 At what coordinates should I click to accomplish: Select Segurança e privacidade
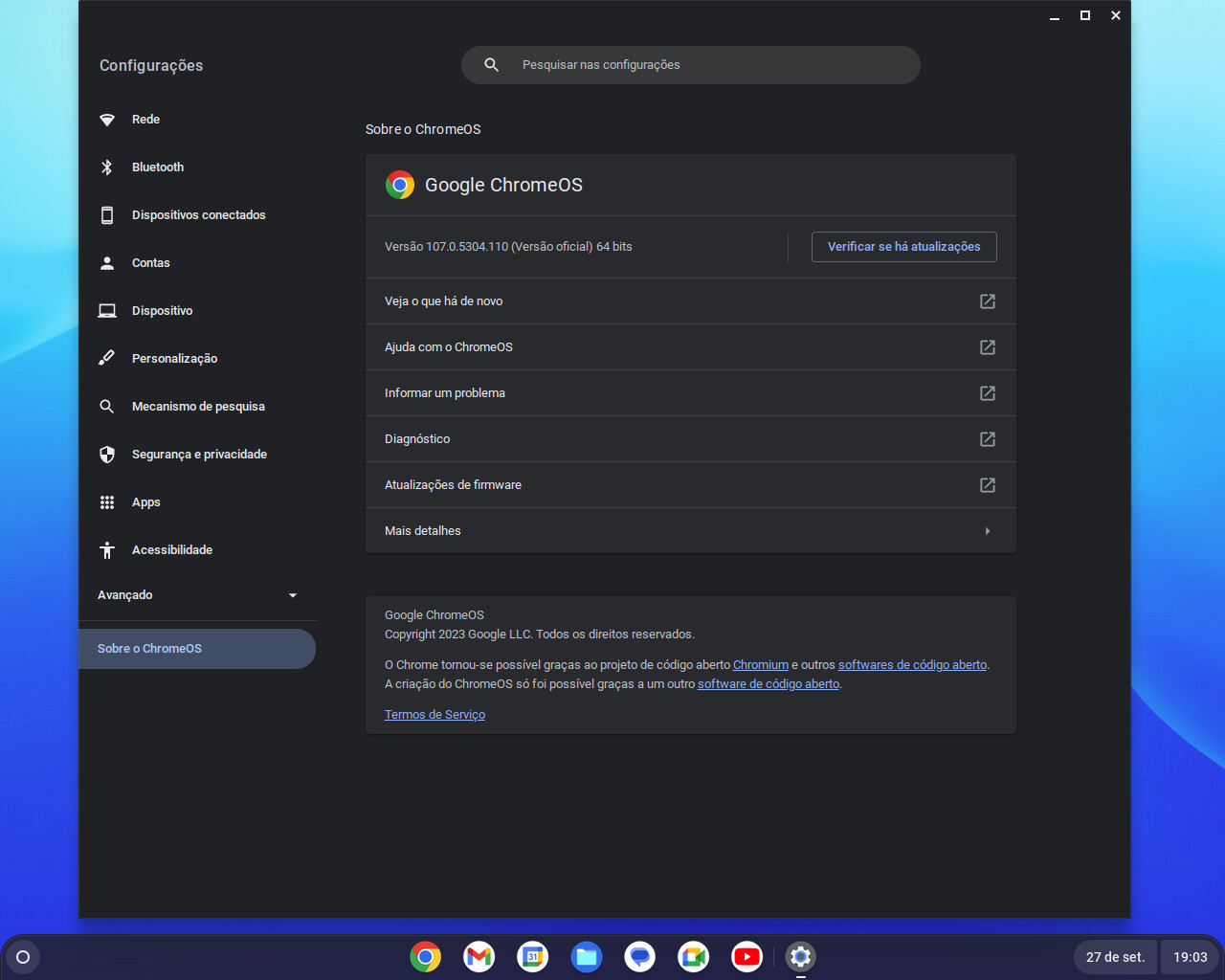tap(199, 455)
